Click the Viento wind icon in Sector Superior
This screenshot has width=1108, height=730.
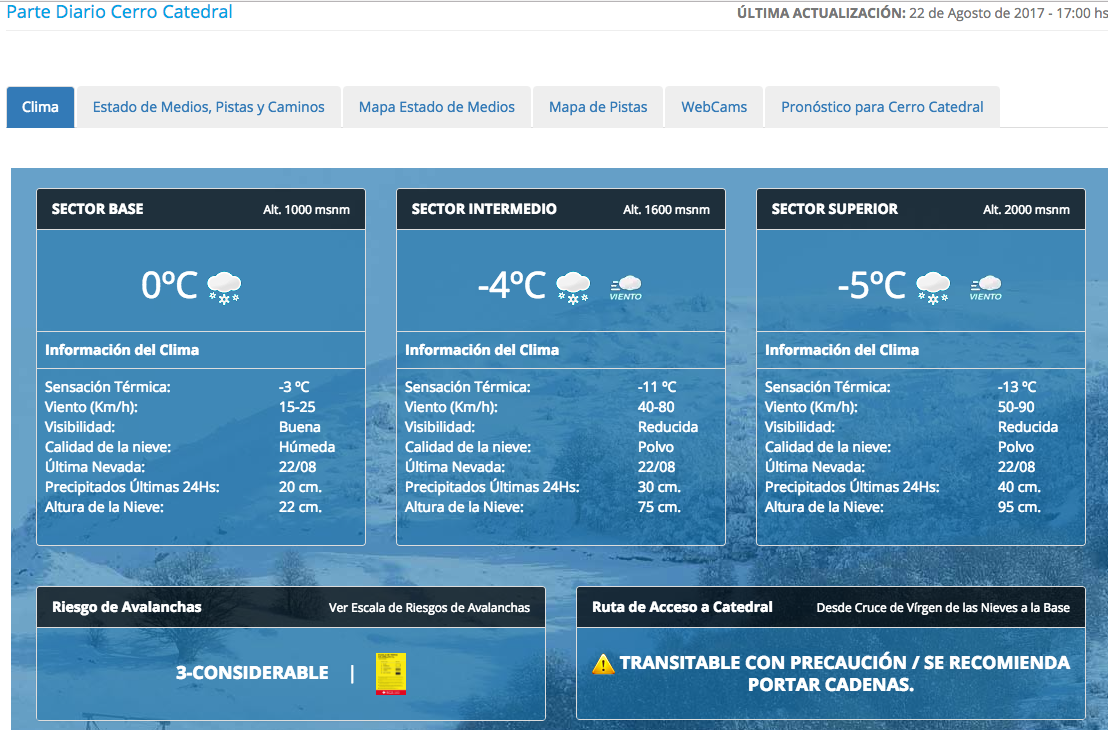coord(986,288)
